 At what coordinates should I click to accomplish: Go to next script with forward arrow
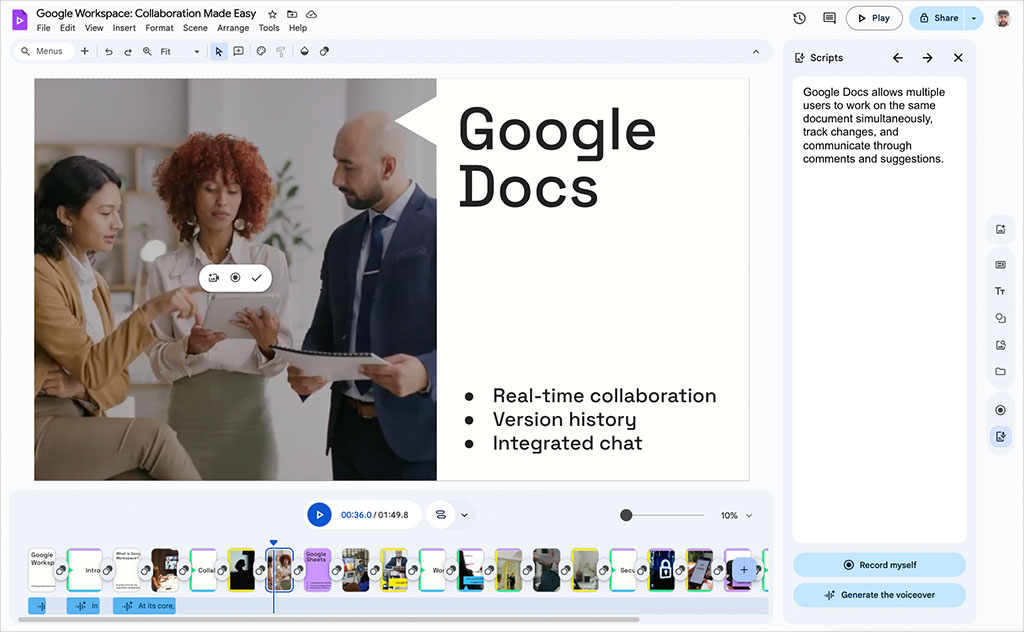[927, 58]
